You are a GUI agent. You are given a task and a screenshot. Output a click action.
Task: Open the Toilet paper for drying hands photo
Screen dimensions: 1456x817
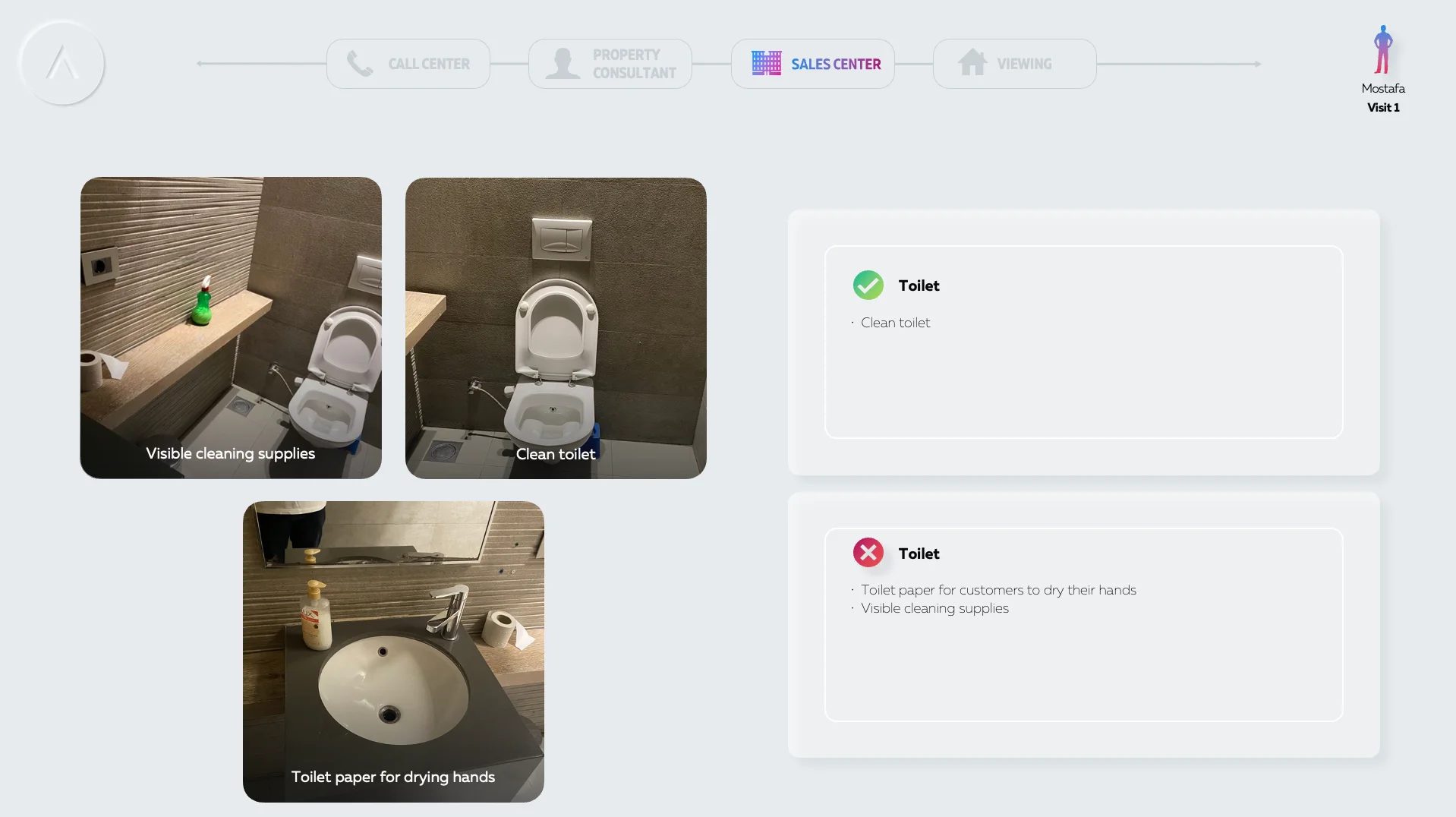[x=393, y=651]
